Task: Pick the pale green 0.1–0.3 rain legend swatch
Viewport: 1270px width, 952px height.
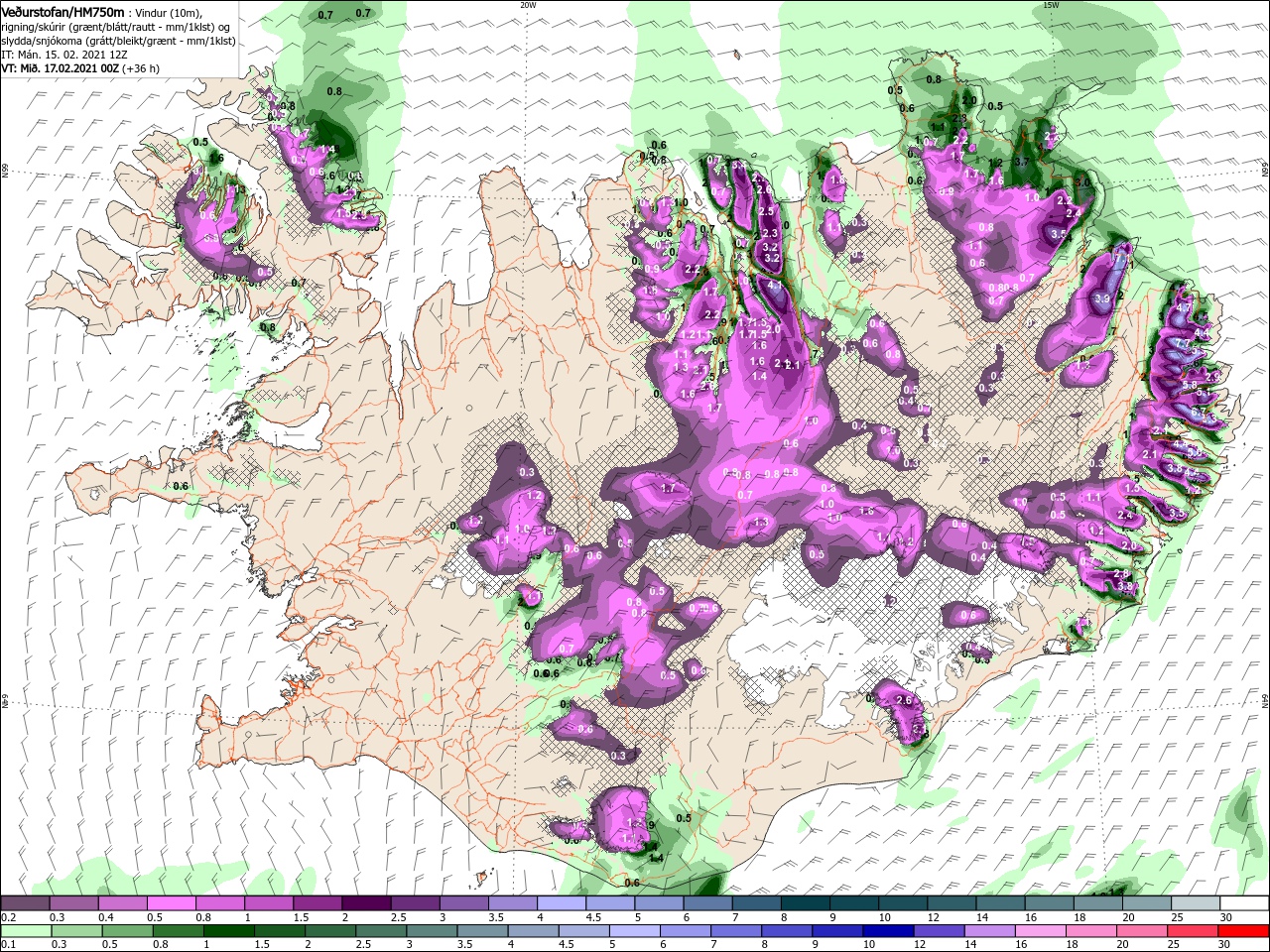Action: (25, 931)
